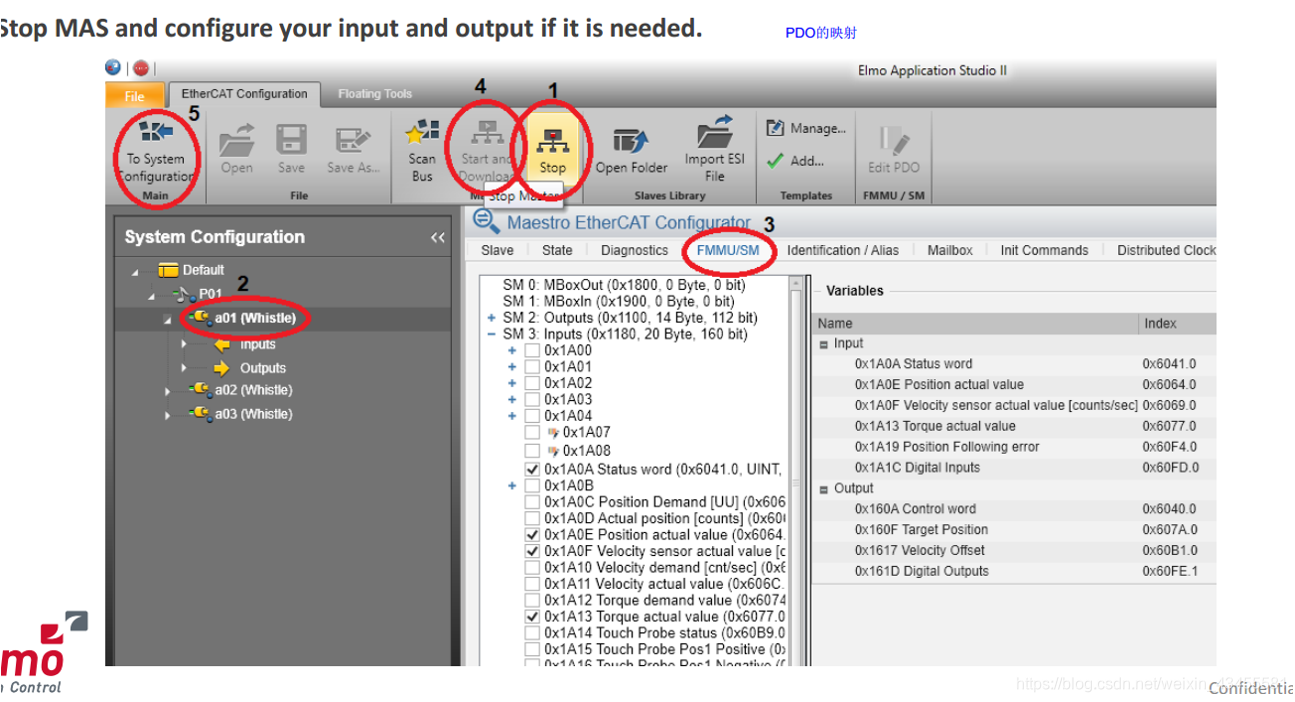Click the Scan Bus star icon
The height and width of the screenshot is (702, 1295).
tap(422, 131)
